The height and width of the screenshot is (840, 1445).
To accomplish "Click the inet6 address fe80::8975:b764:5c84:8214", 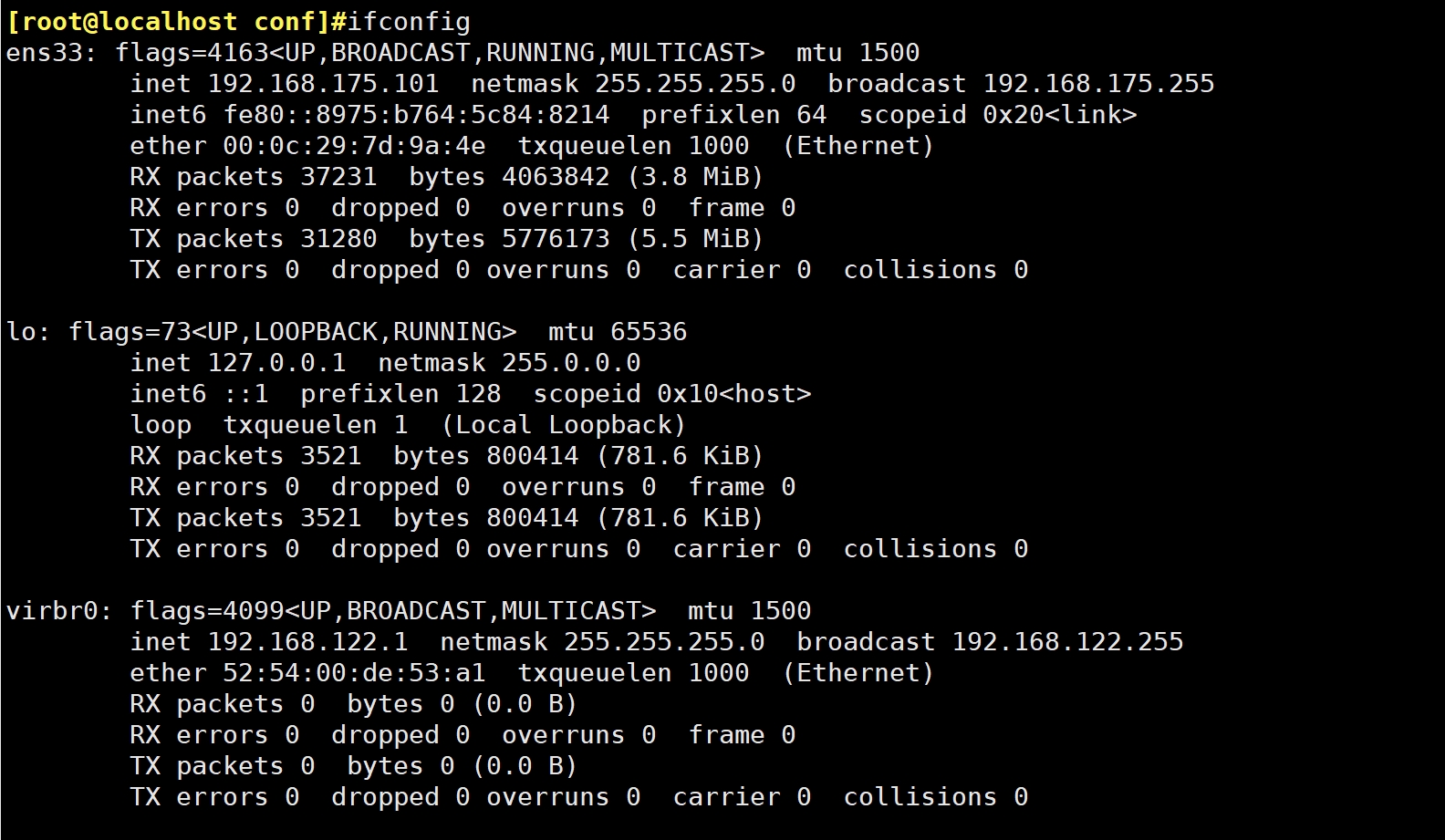I will (x=416, y=115).
